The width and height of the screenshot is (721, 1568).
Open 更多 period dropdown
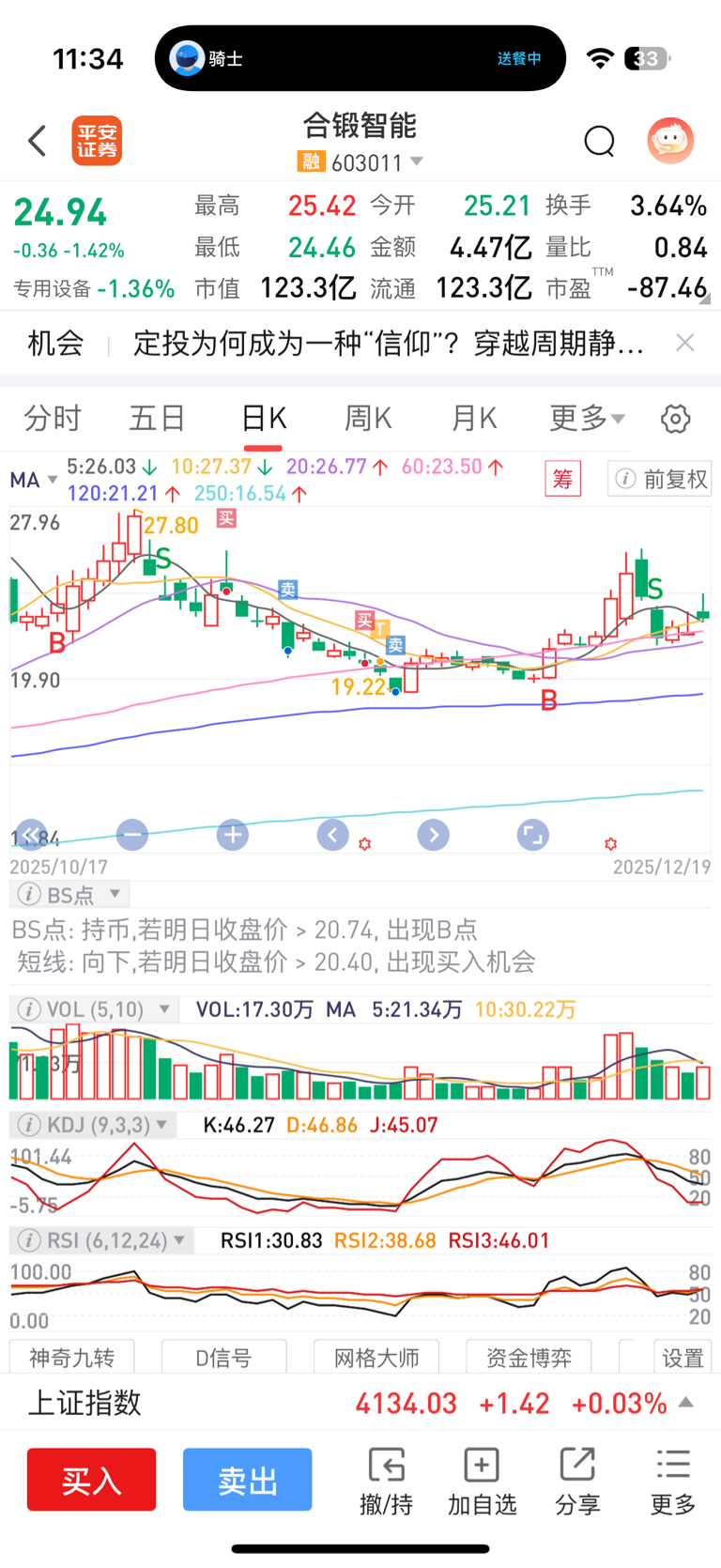click(x=587, y=418)
